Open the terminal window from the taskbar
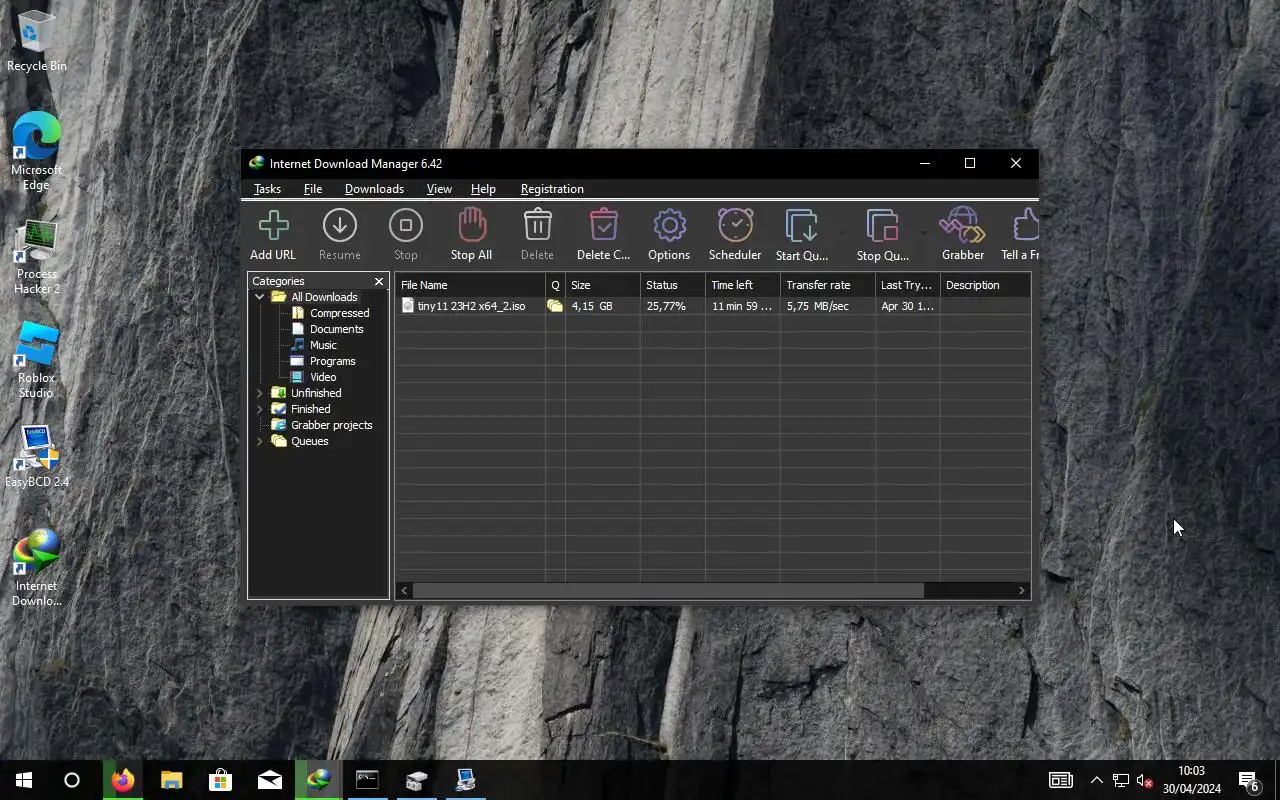The width and height of the screenshot is (1280, 800). coord(367,780)
